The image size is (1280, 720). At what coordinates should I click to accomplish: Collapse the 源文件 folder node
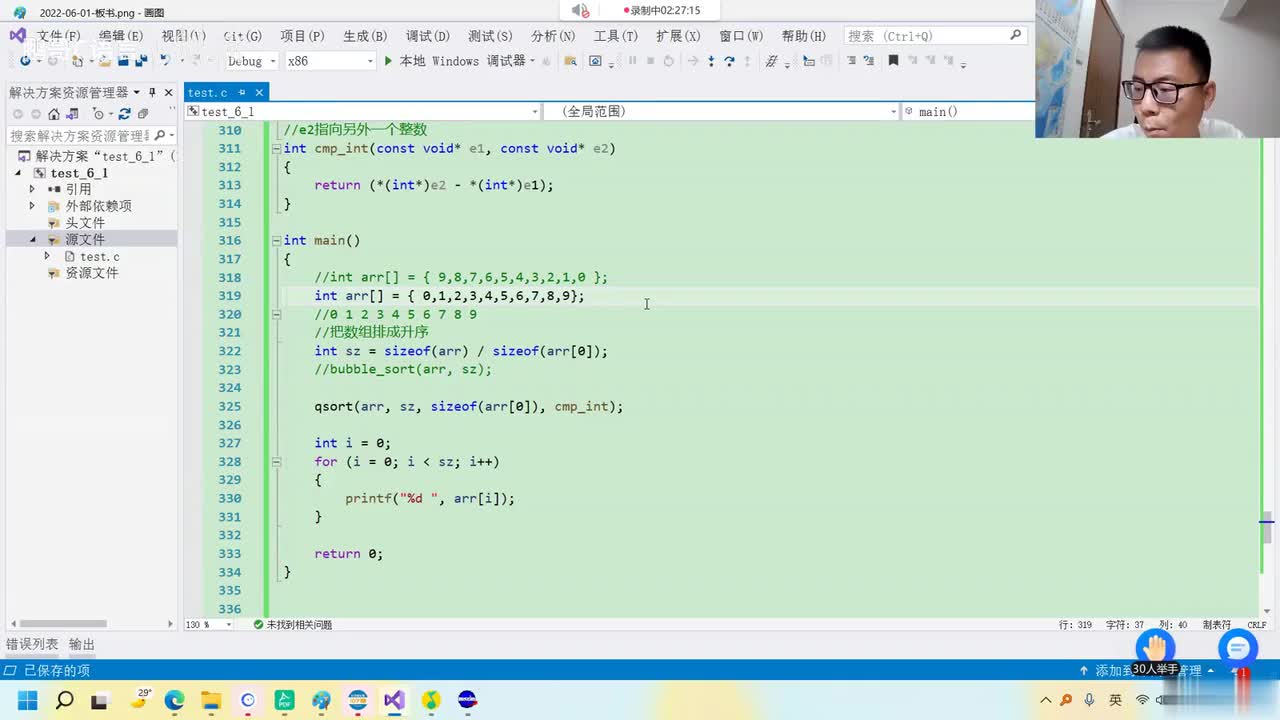32,240
